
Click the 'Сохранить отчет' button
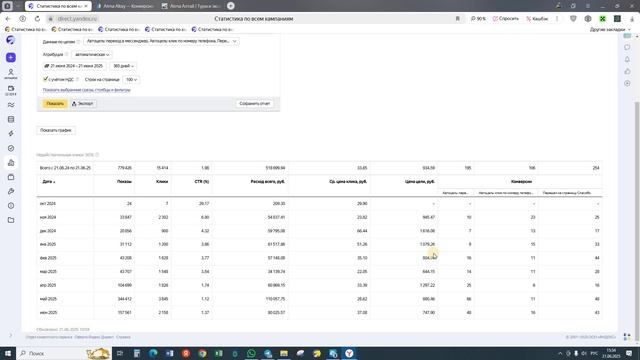(254, 104)
